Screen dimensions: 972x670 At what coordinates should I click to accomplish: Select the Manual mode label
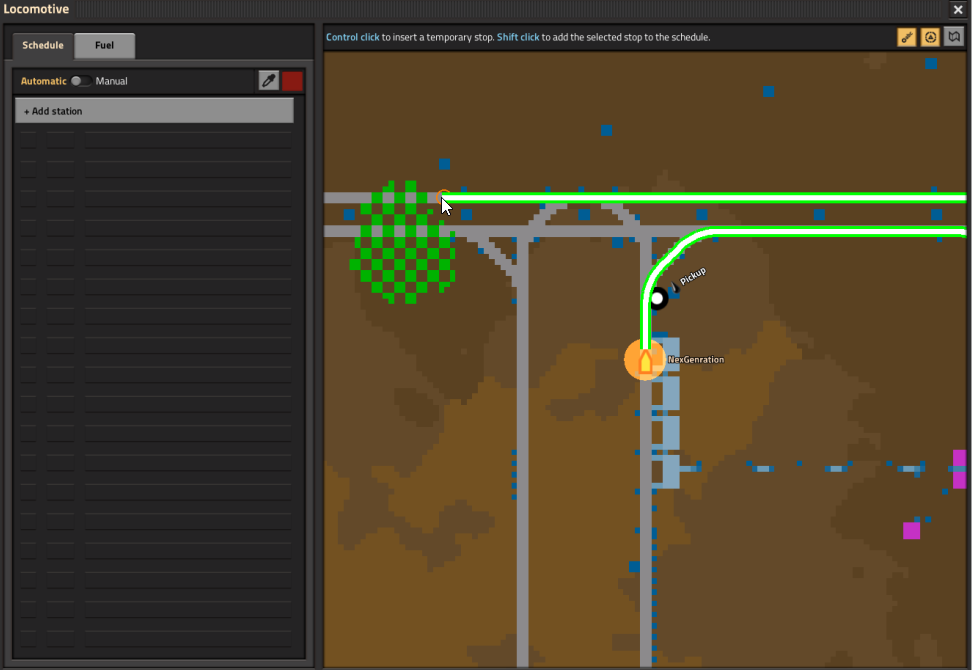click(111, 81)
